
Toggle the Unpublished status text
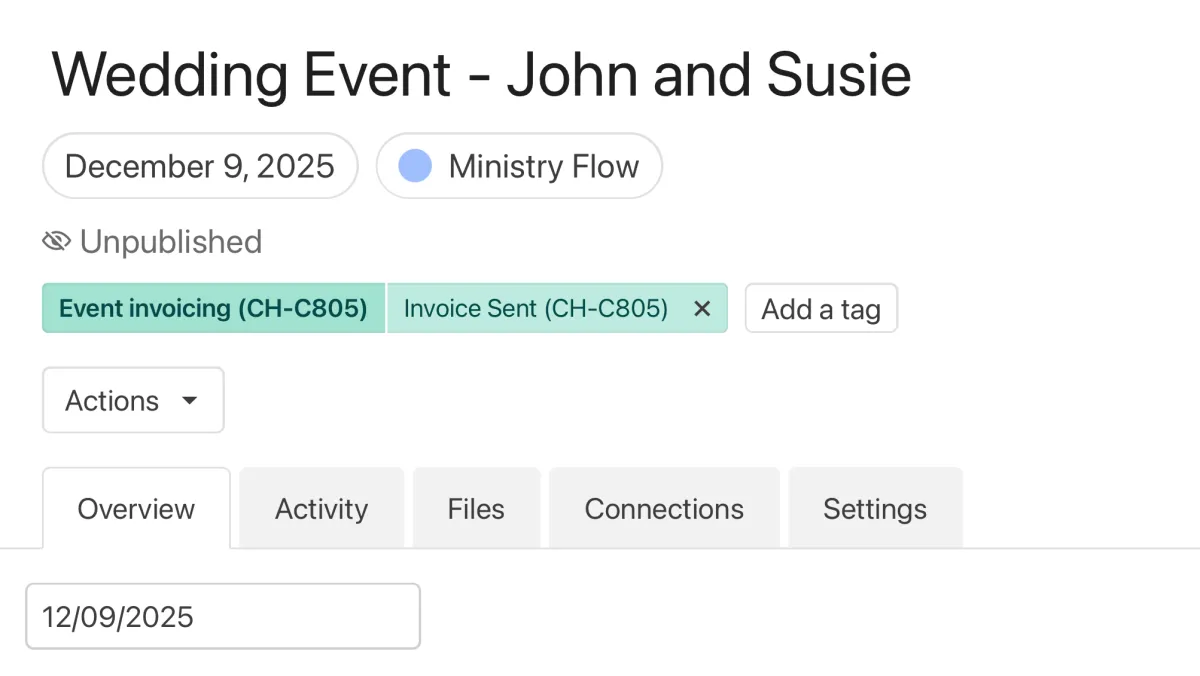point(171,241)
